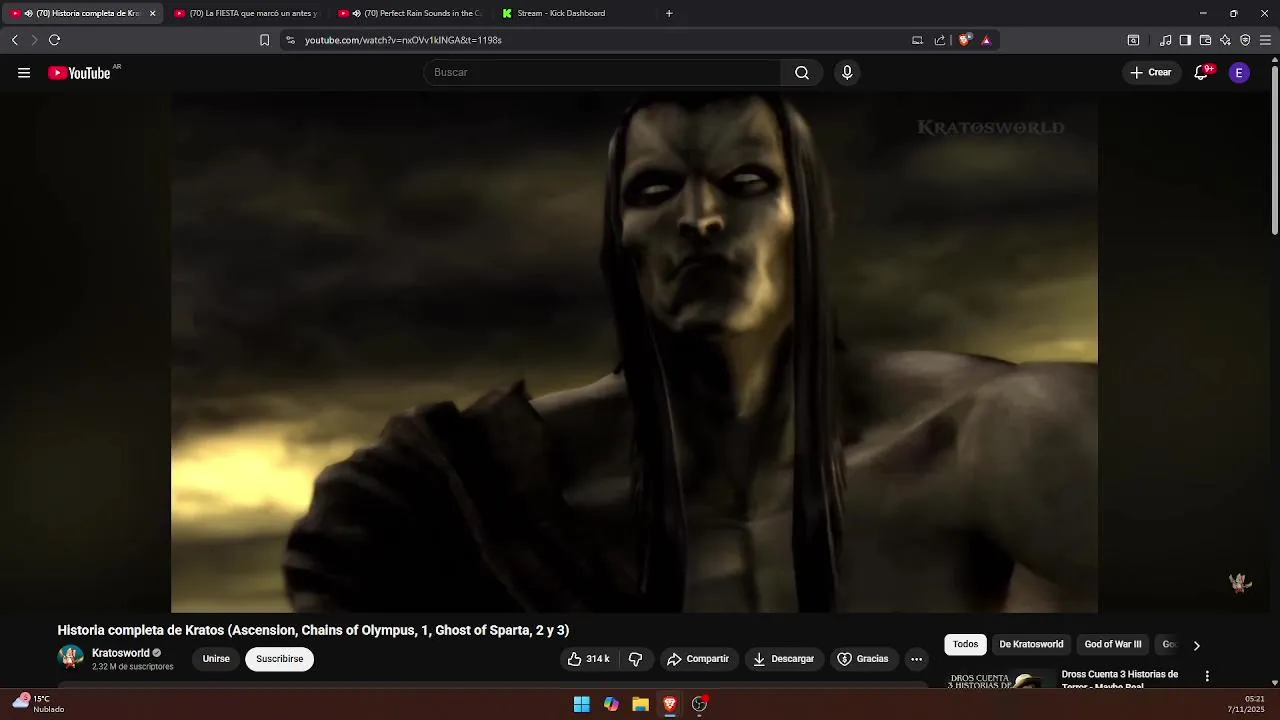The height and width of the screenshot is (720, 1280).
Task: Like the video showing 314 k
Action: tap(588, 659)
